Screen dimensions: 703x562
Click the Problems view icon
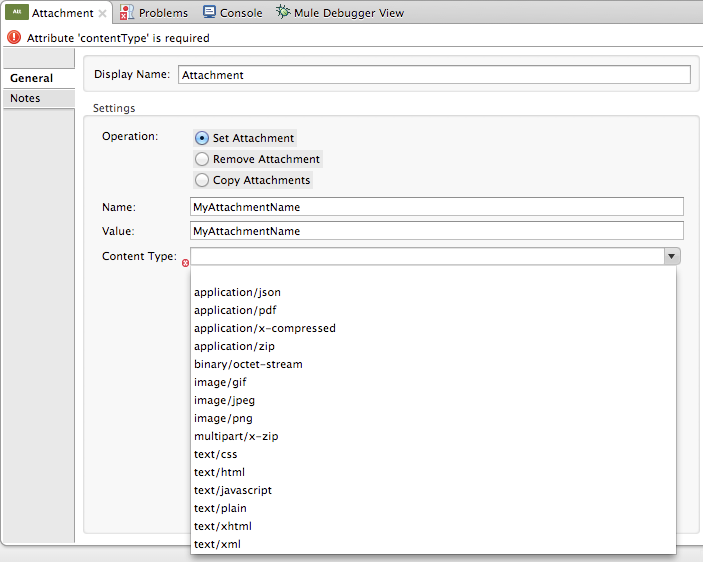pos(127,13)
